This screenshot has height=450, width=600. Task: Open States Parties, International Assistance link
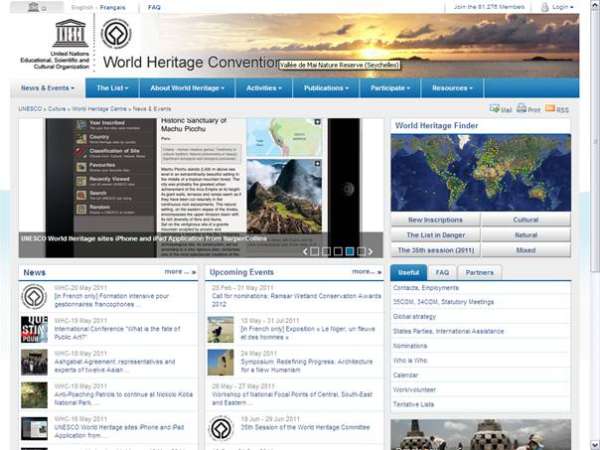tap(448, 331)
